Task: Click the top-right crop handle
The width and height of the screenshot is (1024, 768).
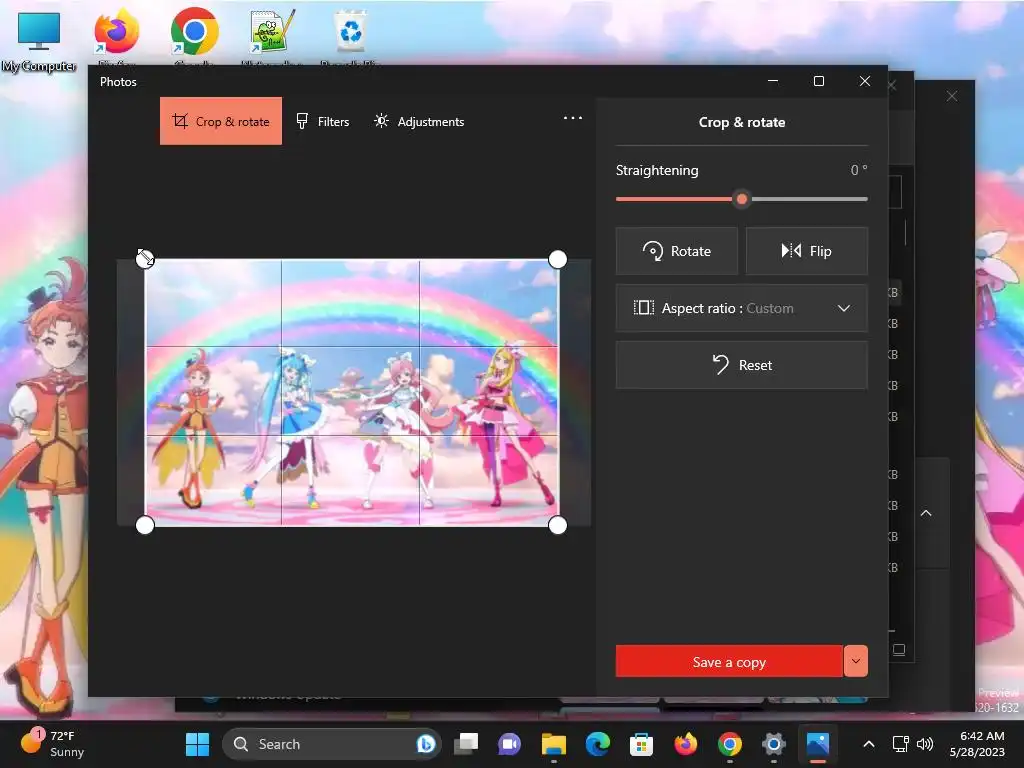Action: (558, 259)
